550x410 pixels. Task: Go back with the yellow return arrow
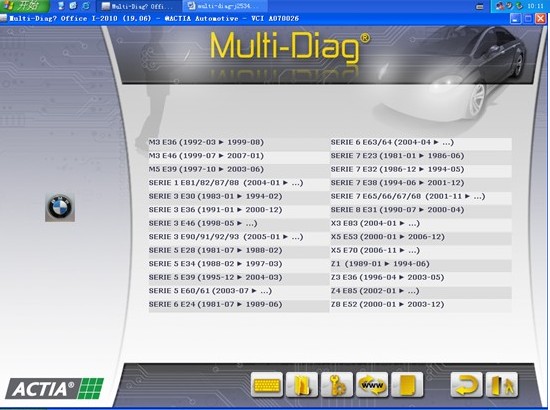467,385
